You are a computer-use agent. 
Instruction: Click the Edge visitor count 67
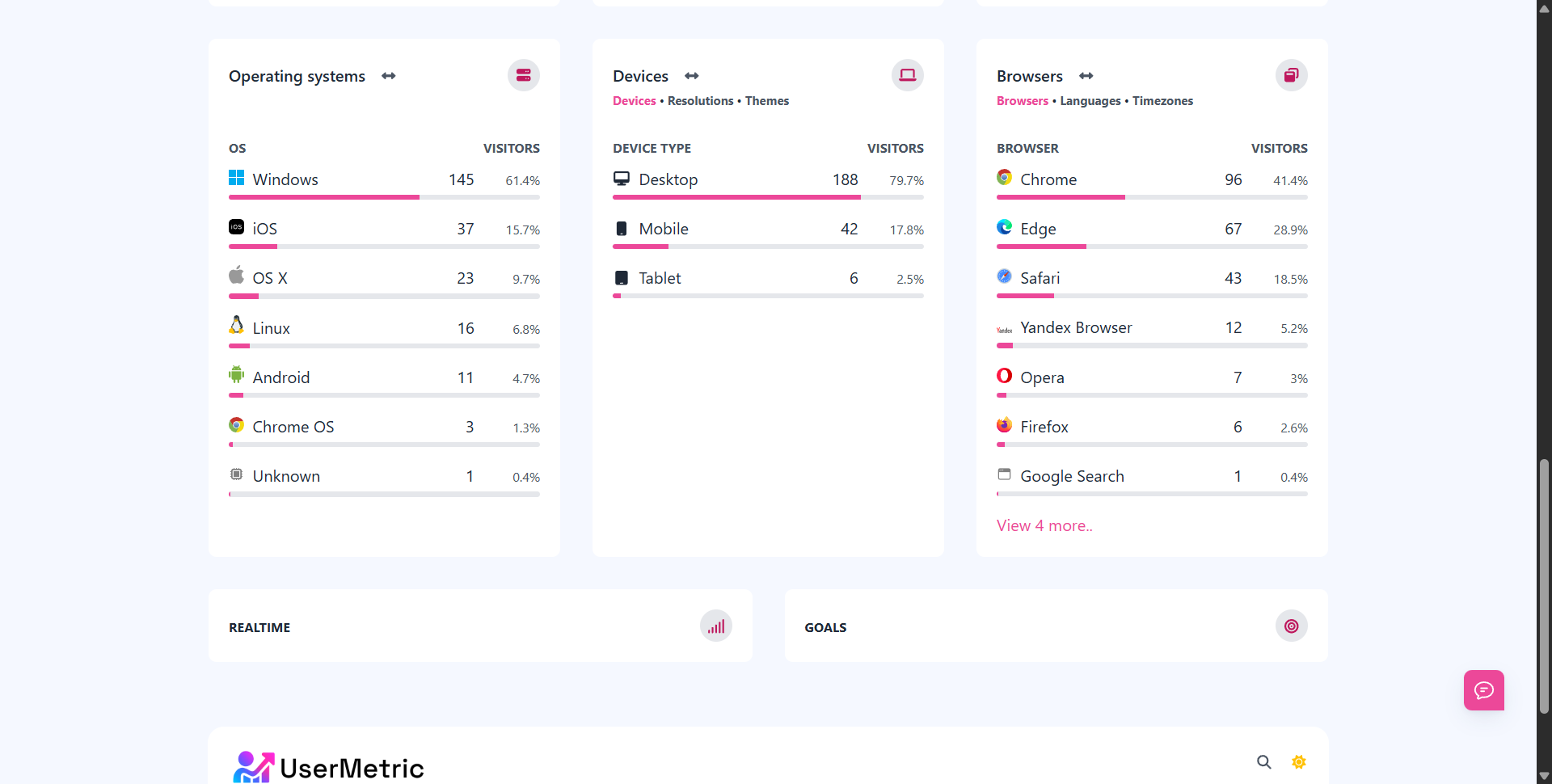[1233, 229]
